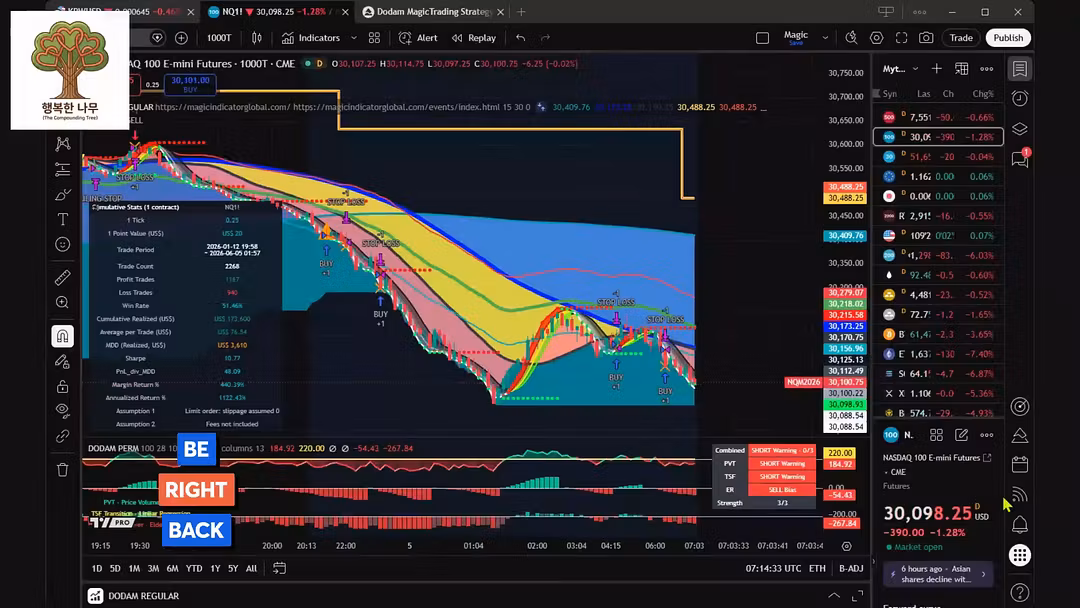Toggle magnet mode for drawings
This screenshot has width=1080, height=608.
pos(63,336)
